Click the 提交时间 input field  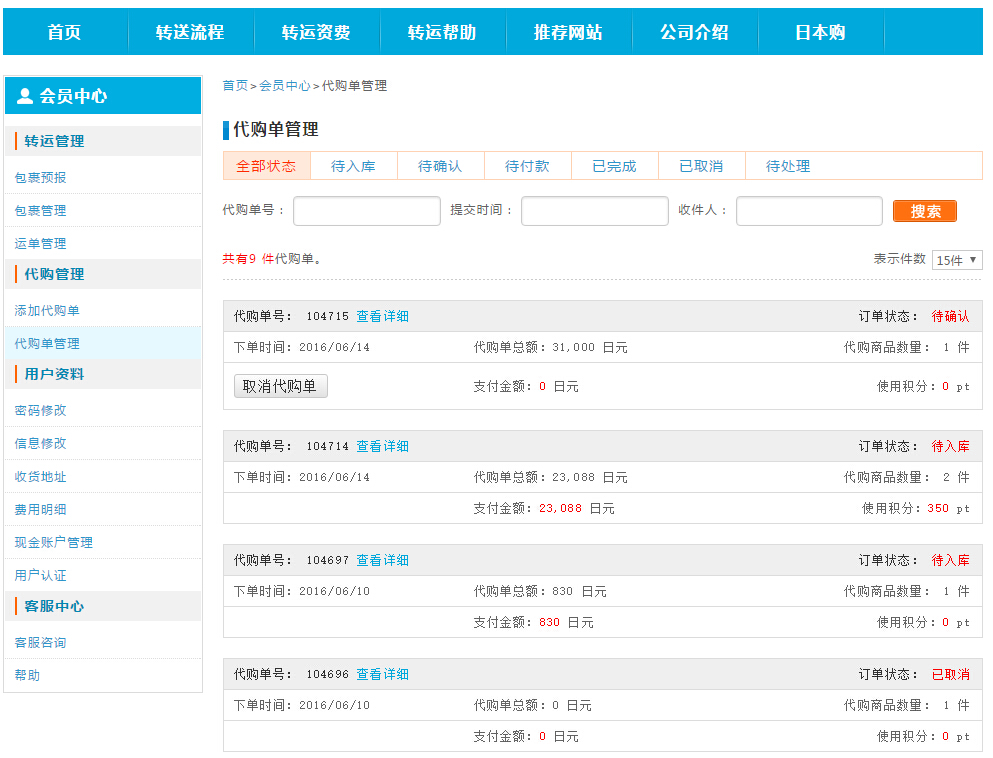pyautogui.click(x=594, y=211)
